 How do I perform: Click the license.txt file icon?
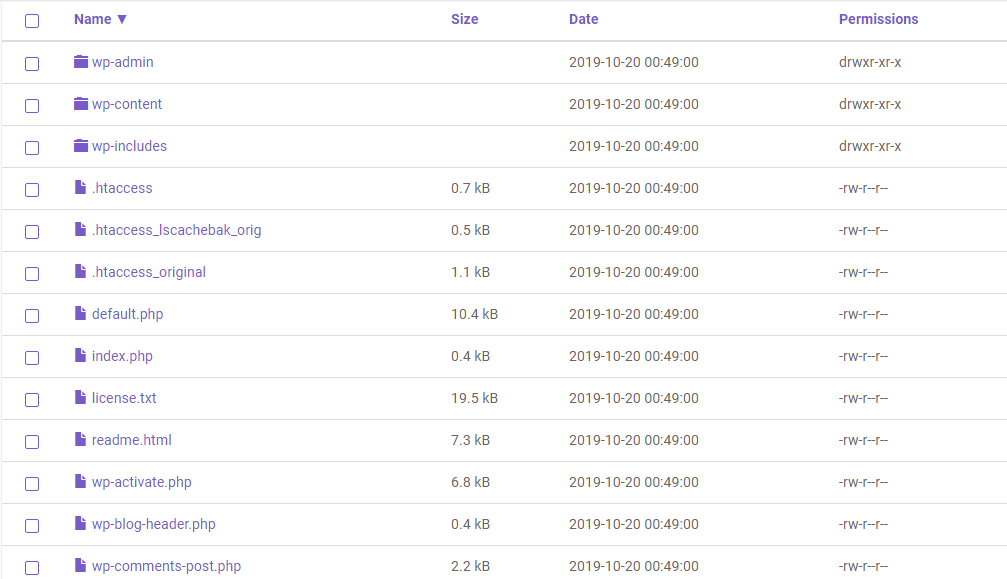80,397
